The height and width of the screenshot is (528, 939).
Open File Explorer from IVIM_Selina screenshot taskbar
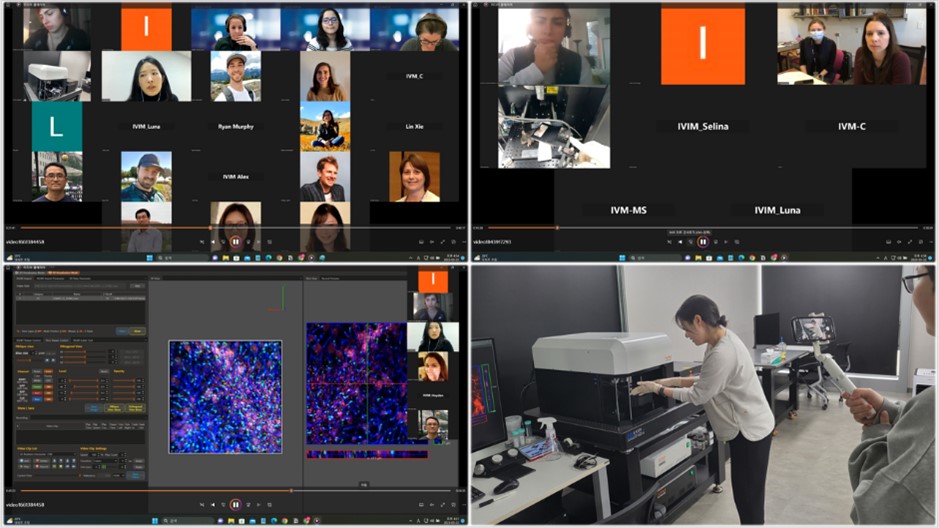[x=698, y=257]
